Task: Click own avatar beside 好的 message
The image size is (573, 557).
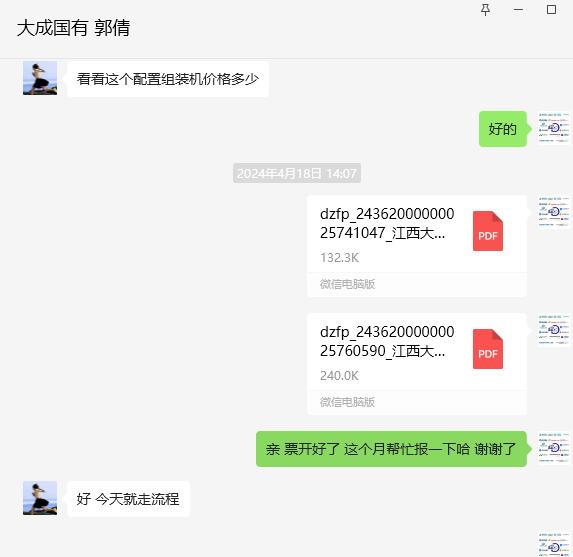Action: point(554,128)
